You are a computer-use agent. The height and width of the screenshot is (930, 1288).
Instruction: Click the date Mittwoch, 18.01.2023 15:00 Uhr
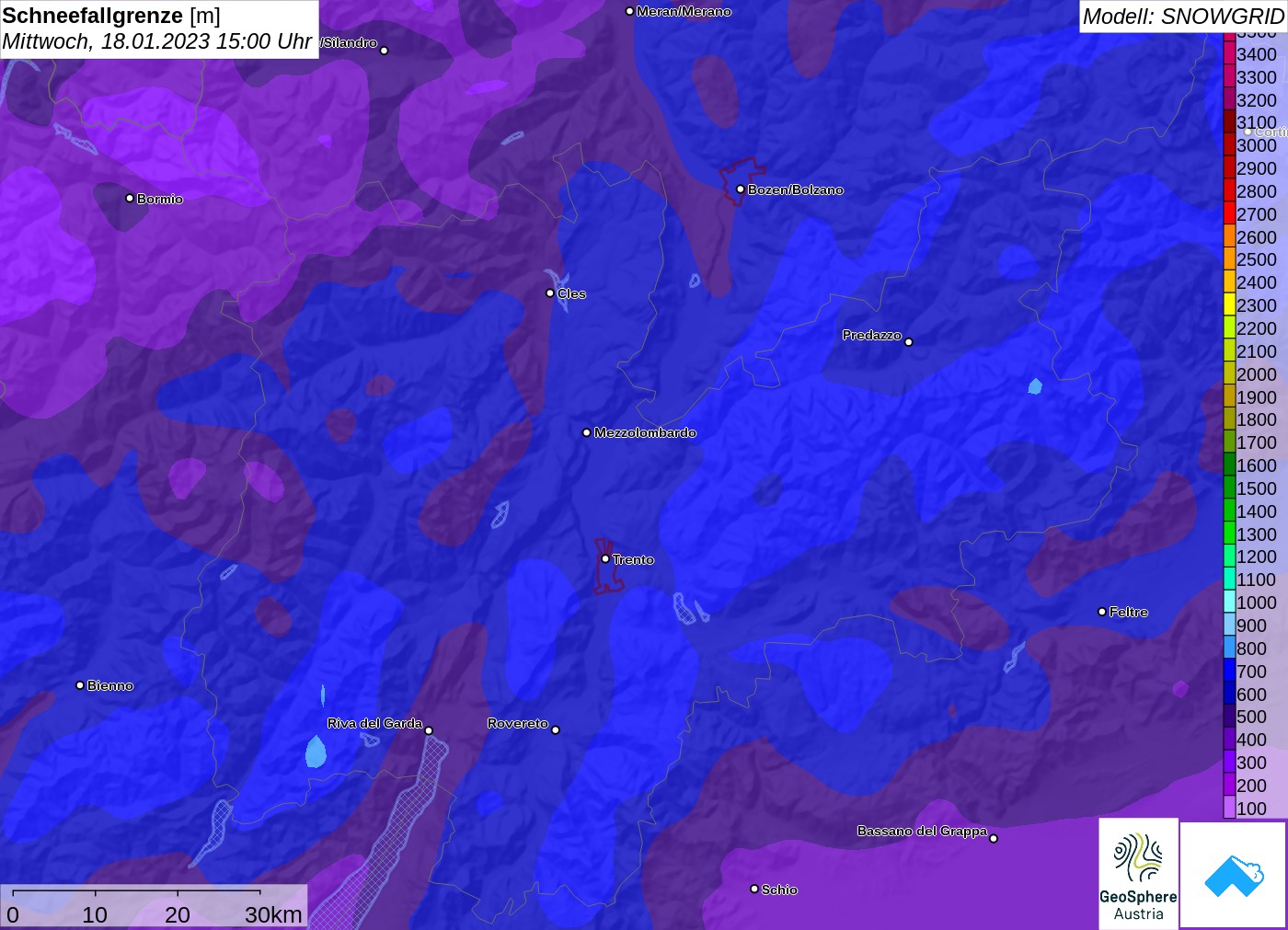[157, 41]
